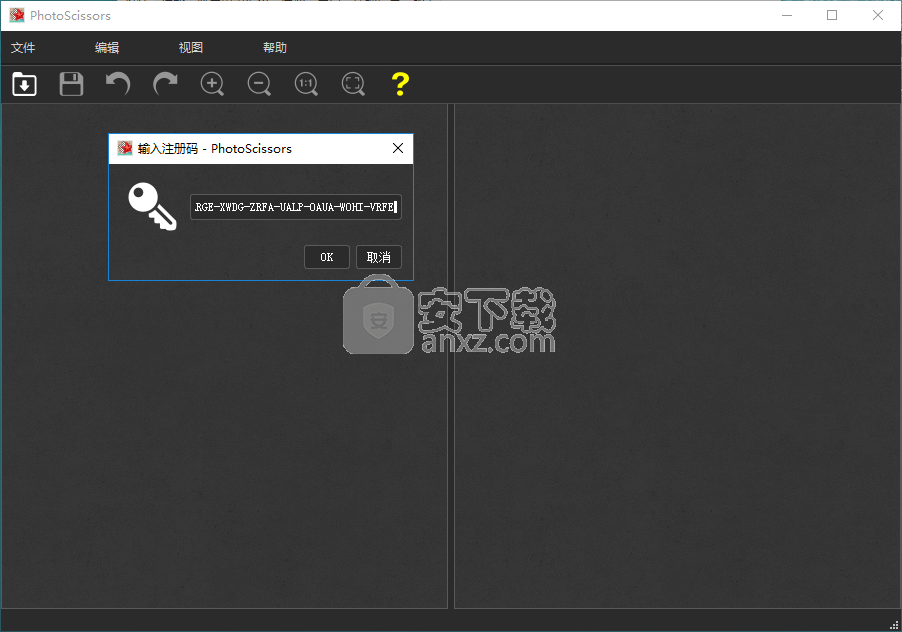This screenshot has width=902, height=632.
Task: Confirm registration code with OK button
Action: pyautogui.click(x=327, y=257)
